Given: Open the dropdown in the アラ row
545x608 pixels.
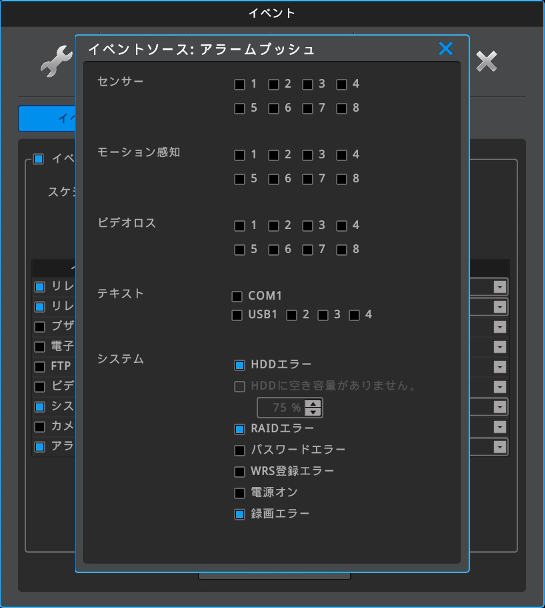Looking at the screenshot, I should 500,447.
